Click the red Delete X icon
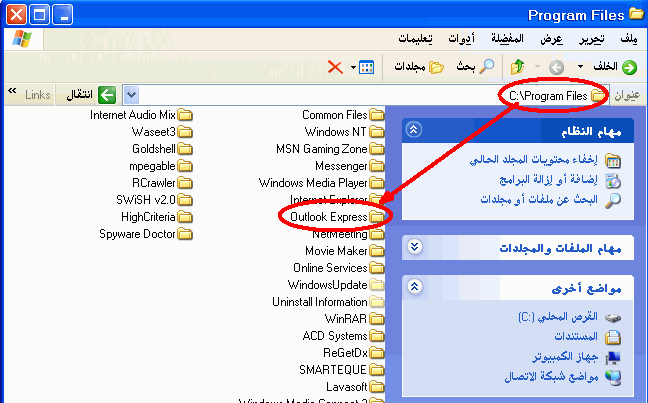The height and width of the screenshot is (403, 648). pyautogui.click(x=335, y=67)
